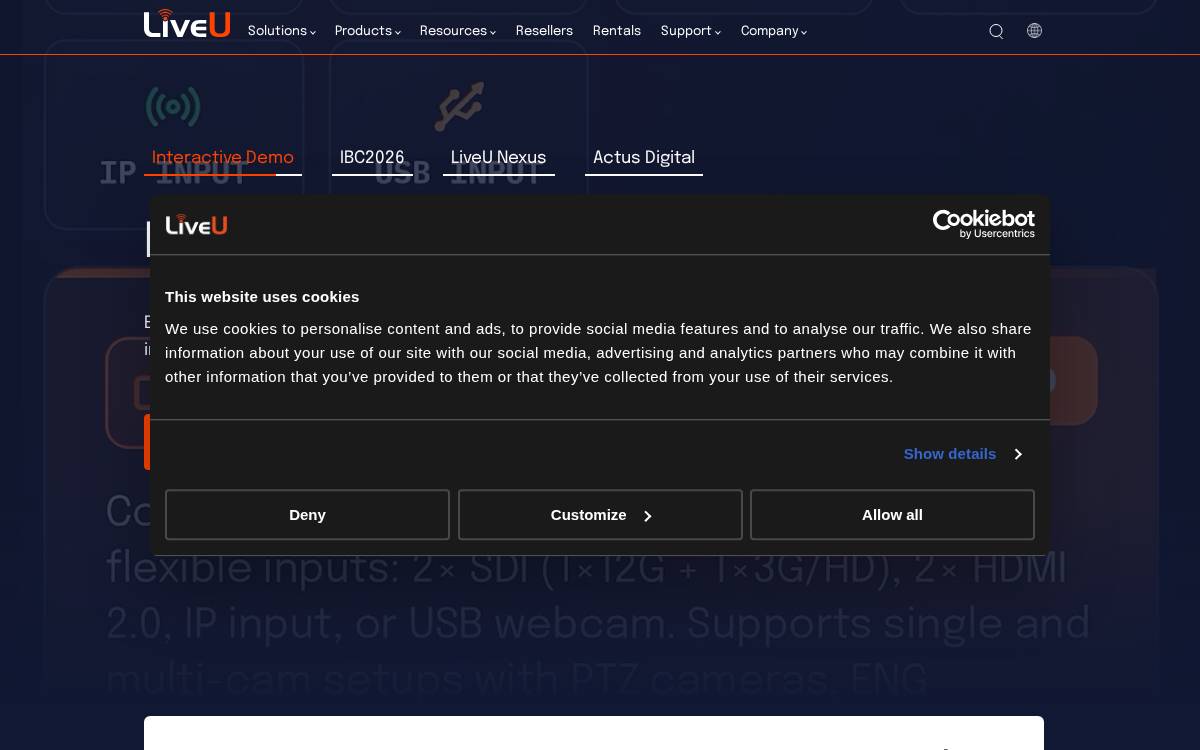
Task: Expand the Company dropdown menu
Action: coord(774,31)
